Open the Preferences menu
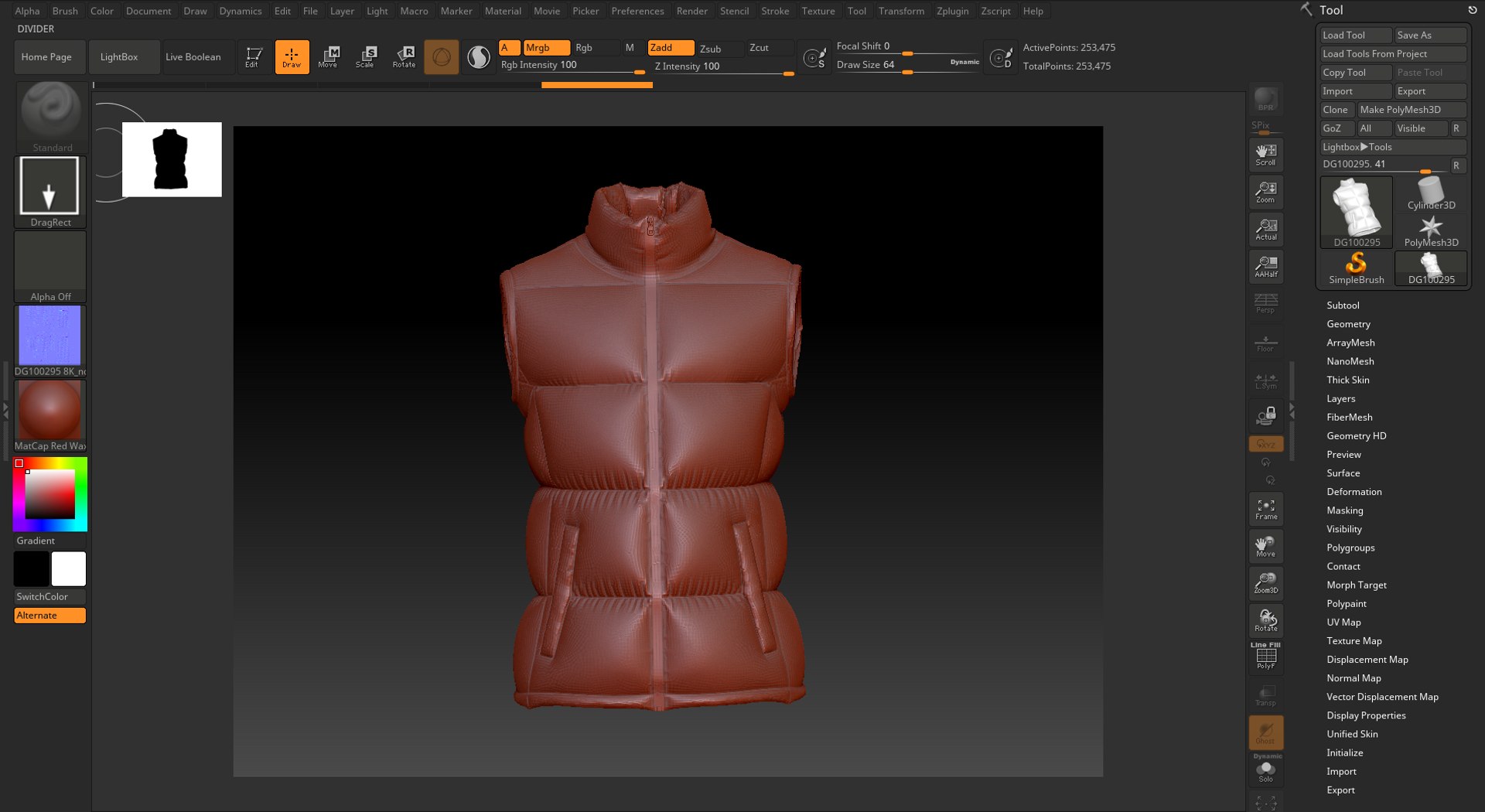The image size is (1485, 812). point(637,11)
